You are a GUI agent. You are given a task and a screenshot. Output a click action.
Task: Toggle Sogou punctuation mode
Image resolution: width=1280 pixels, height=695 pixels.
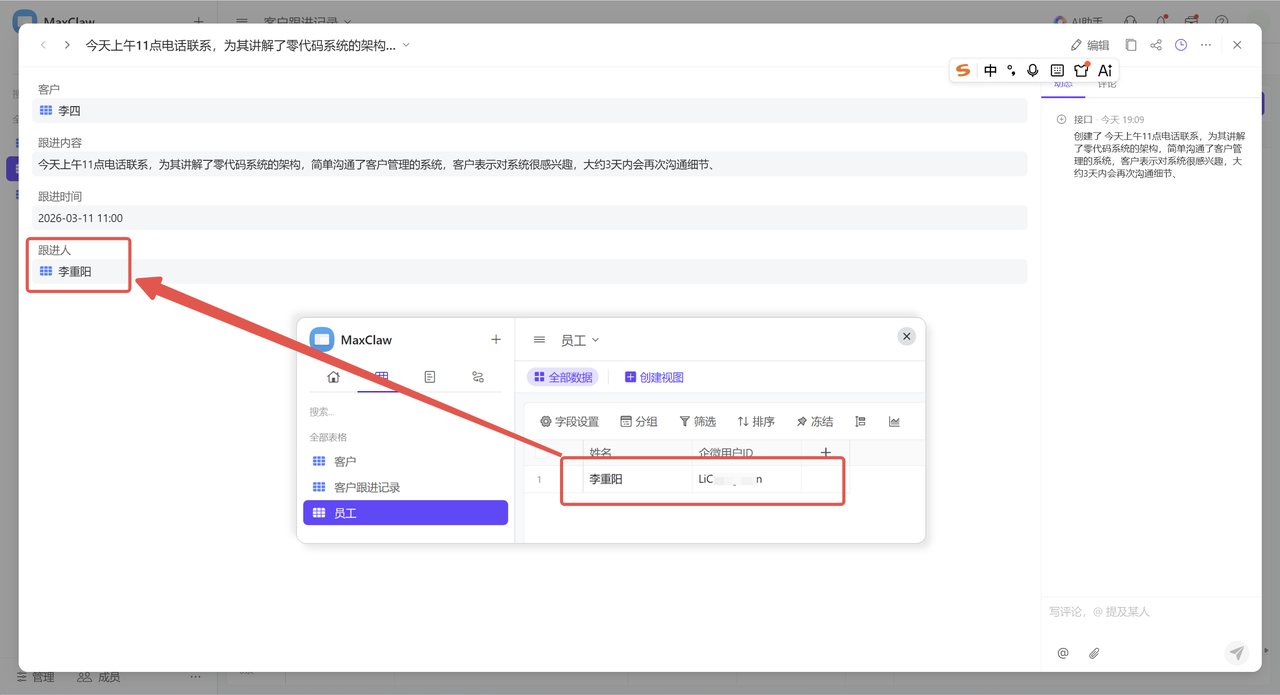pyautogui.click(x=1011, y=70)
